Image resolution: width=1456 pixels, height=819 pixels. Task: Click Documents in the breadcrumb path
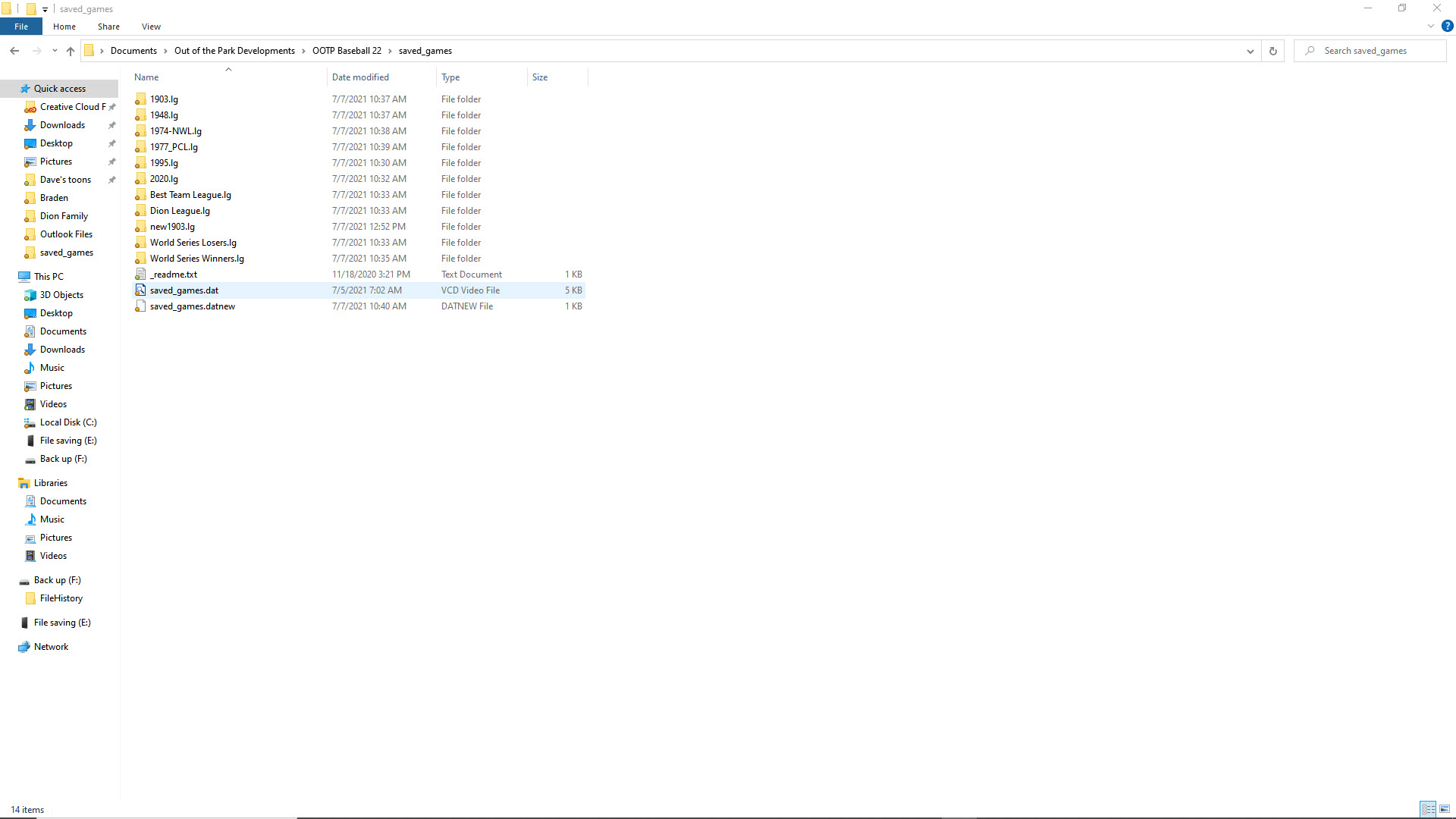133,51
